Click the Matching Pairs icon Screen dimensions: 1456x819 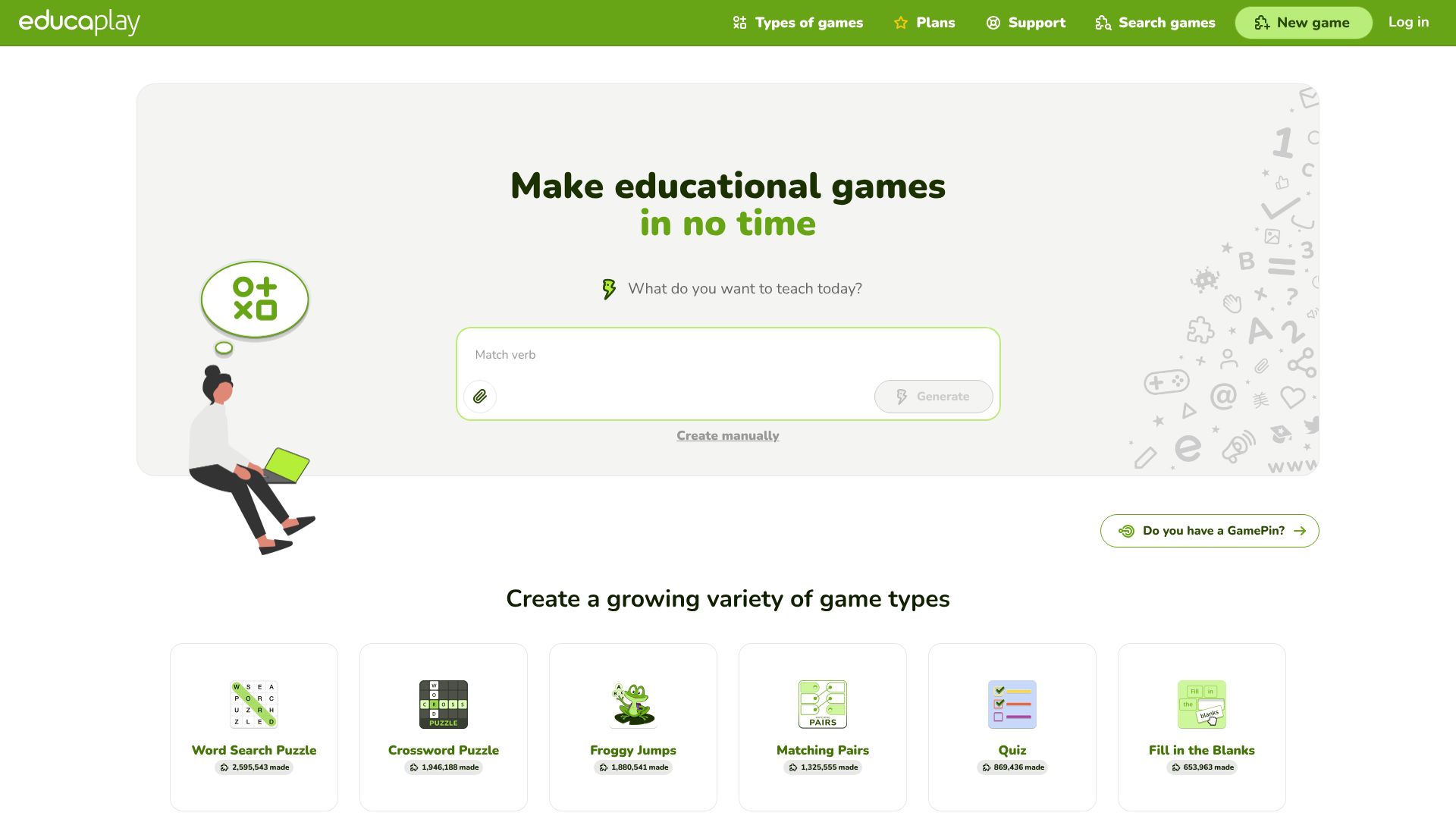[x=823, y=704]
